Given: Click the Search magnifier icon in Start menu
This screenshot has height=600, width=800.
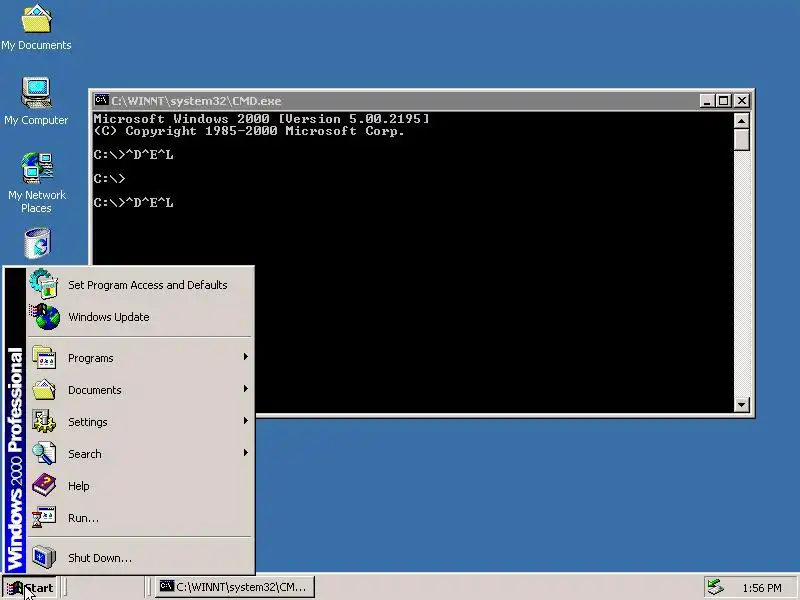Looking at the screenshot, I should click(44, 454).
